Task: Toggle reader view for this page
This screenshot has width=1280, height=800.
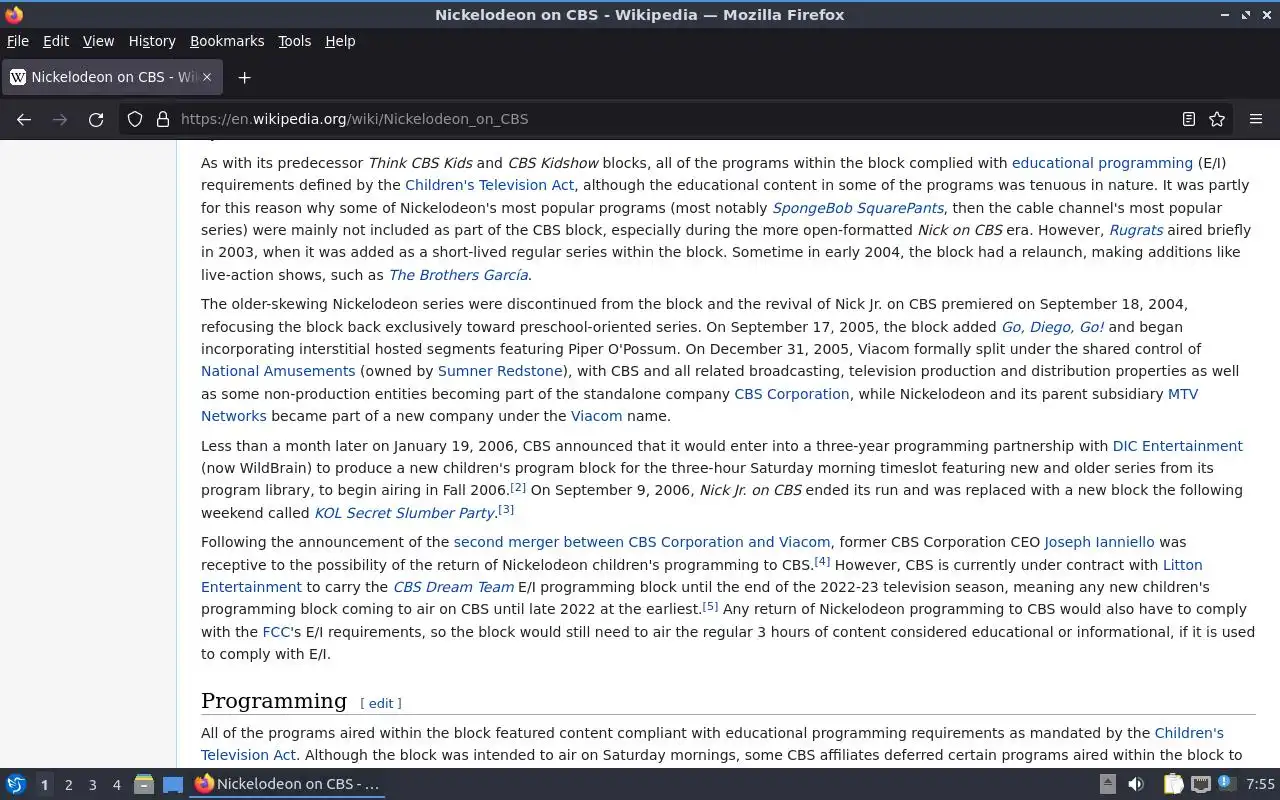Action: tap(1188, 119)
